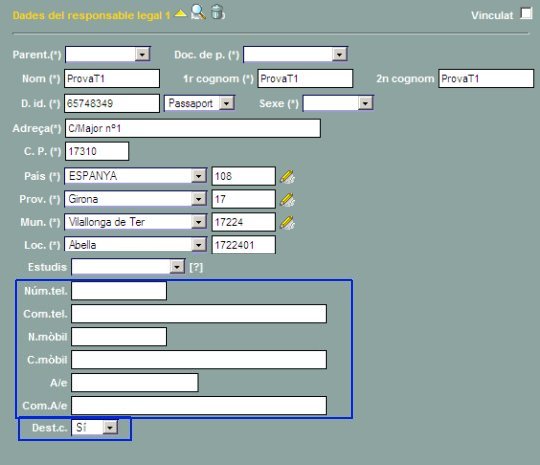Open the Estudis dropdown
This screenshot has height=465, width=540.
point(128,267)
